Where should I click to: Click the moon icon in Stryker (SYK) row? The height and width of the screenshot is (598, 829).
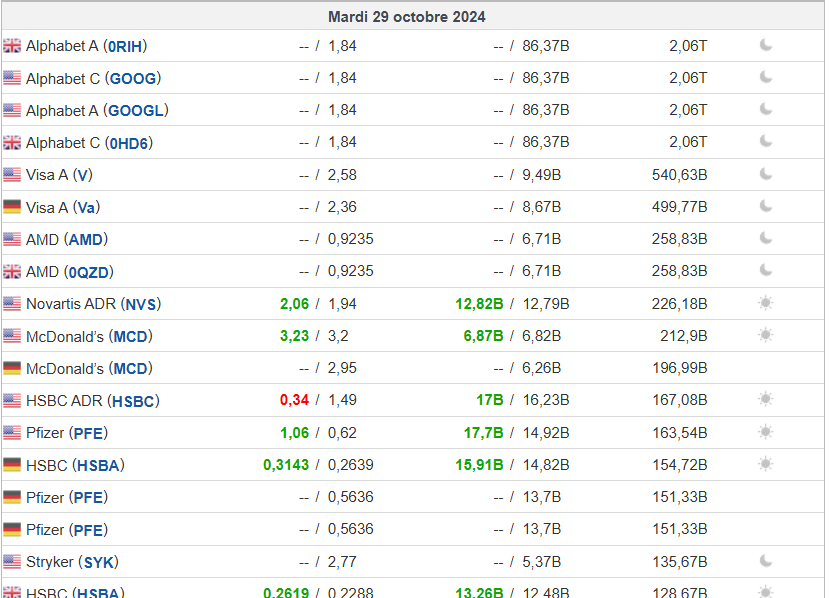(x=766, y=562)
